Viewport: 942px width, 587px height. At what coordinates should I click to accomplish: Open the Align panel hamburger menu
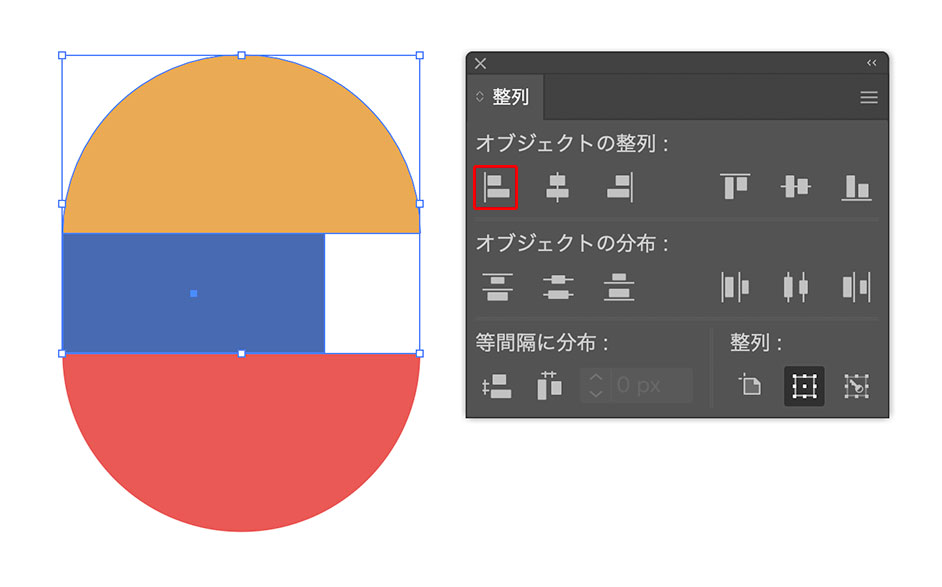pyautogui.click(x=869, y=97)
